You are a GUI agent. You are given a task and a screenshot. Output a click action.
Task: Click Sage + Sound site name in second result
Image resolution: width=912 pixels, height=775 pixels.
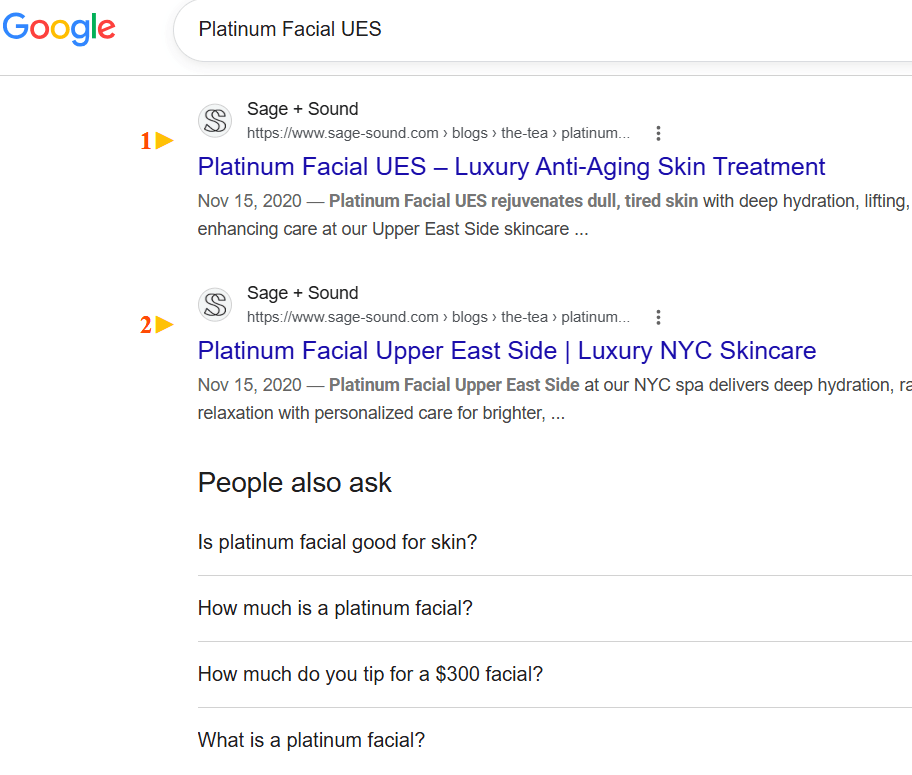click(x=302, y=293)
